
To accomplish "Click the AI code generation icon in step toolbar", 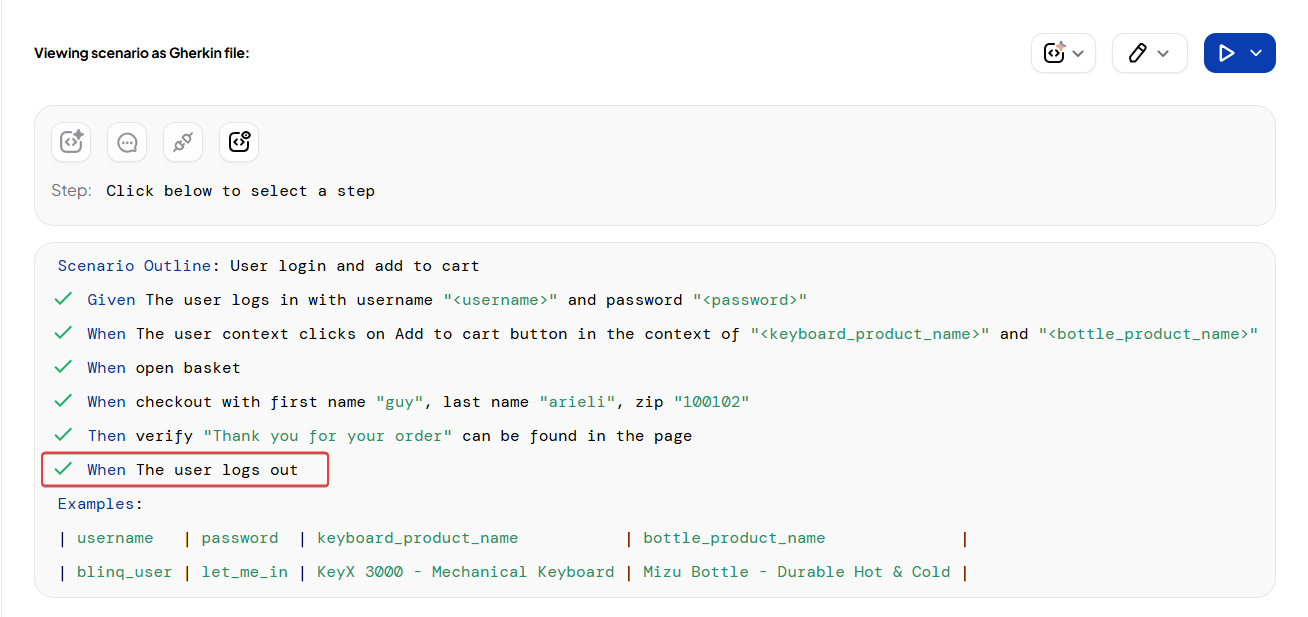I will (x=71, y=142).
